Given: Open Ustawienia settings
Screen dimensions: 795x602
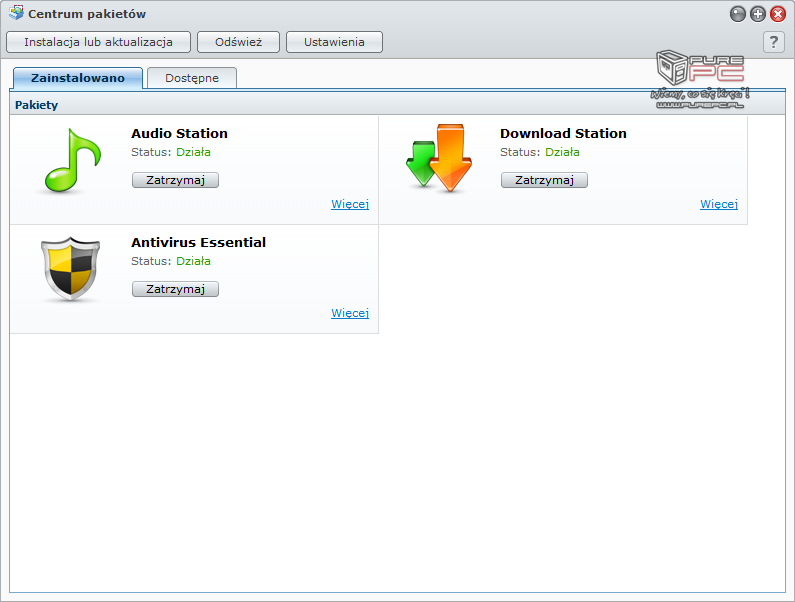Looking at the screenshot, I should coord(334,42).
